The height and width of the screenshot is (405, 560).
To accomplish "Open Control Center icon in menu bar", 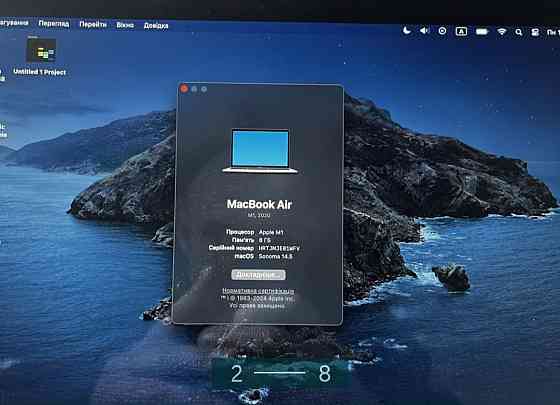I will (x=535, y=32).
